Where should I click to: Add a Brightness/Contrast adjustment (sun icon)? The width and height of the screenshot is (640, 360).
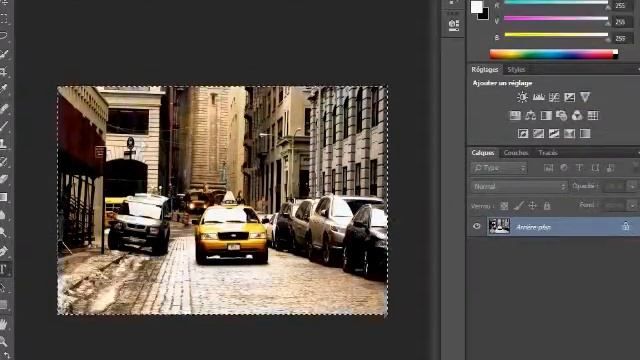click(x=522, y=97)
